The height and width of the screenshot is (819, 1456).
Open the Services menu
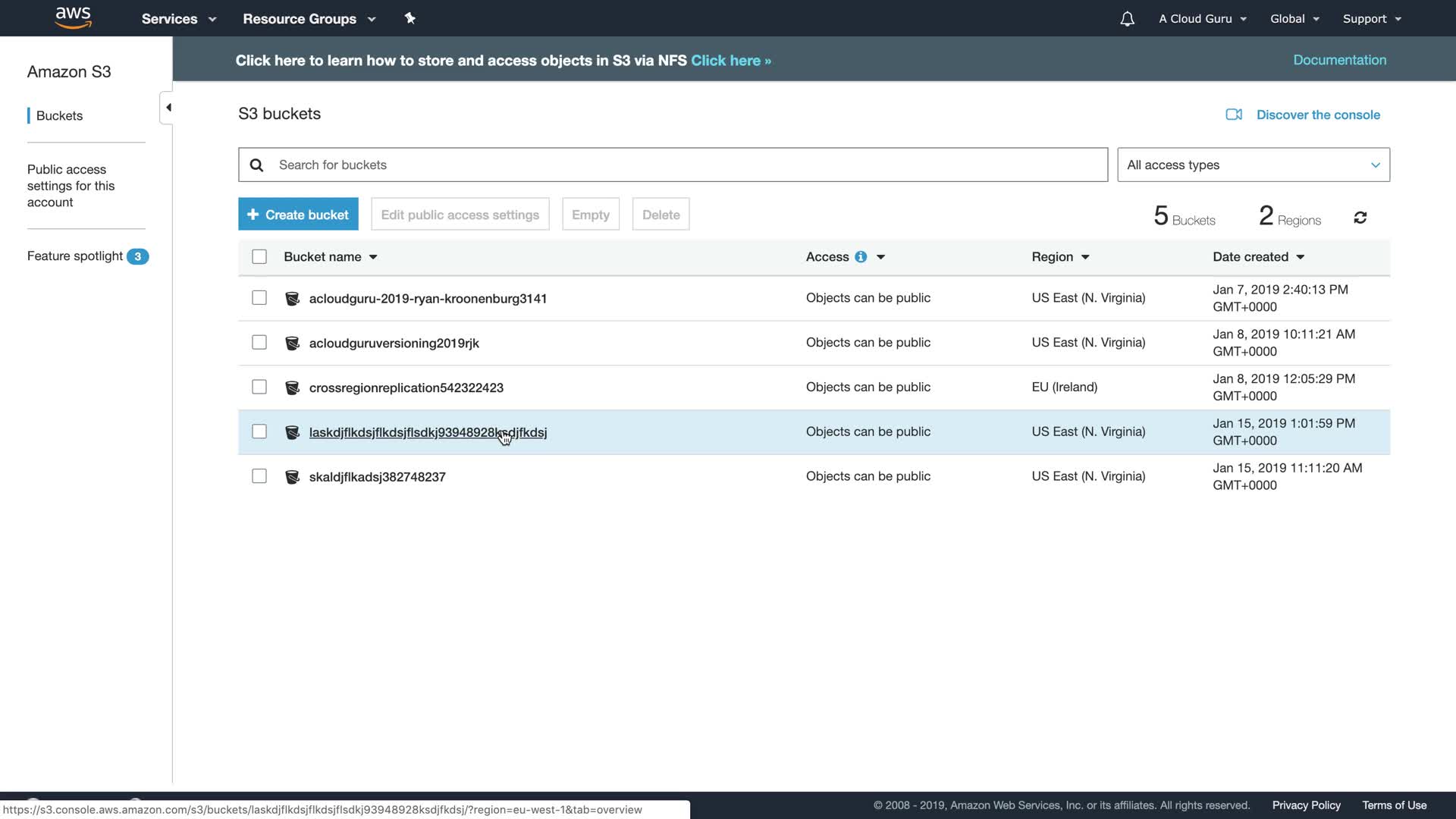pos(179,19)
